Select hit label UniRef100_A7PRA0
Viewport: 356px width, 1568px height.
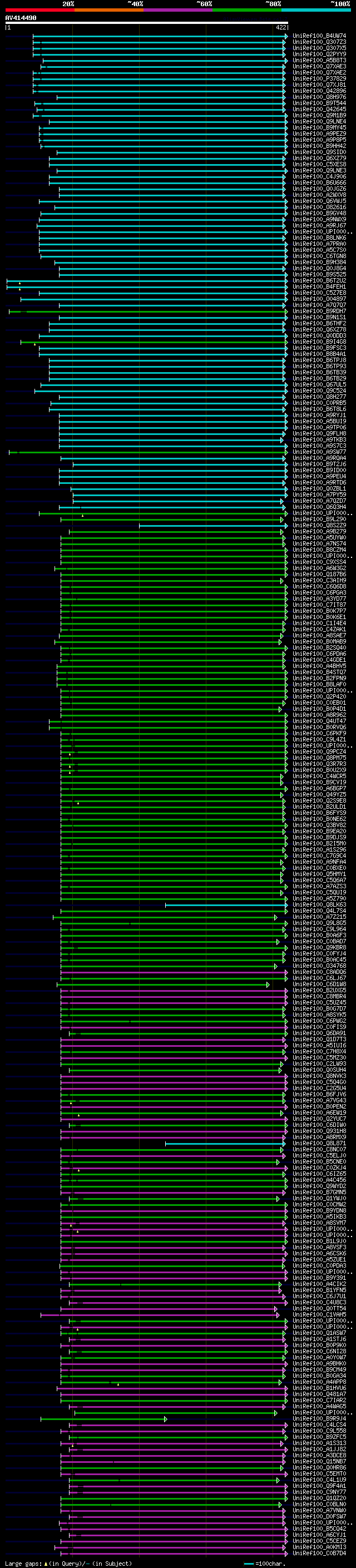[x=319, y=244]
